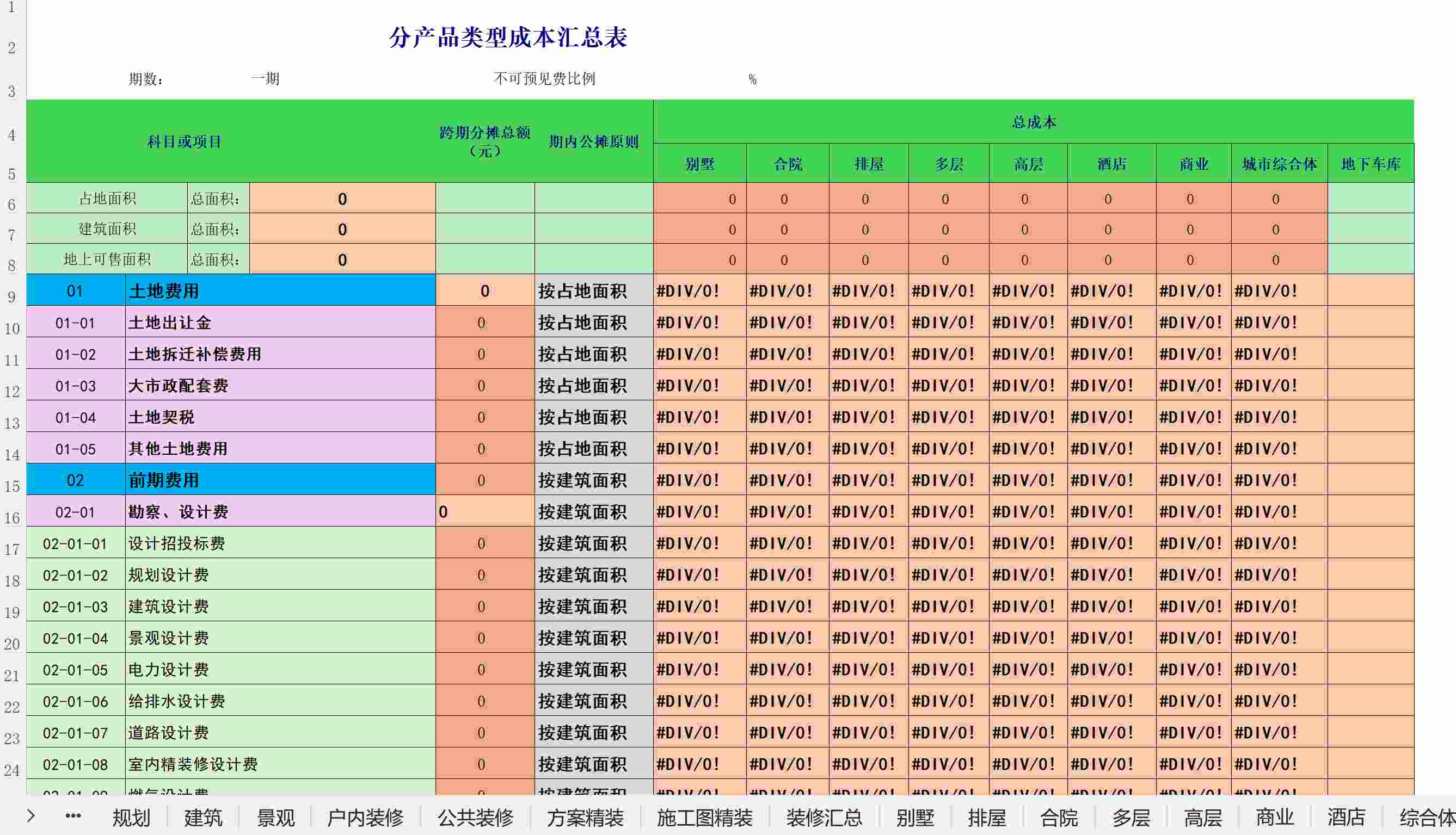Click 高层 #DIV/0! in 建筑设计费 row

pos(1029,606)
